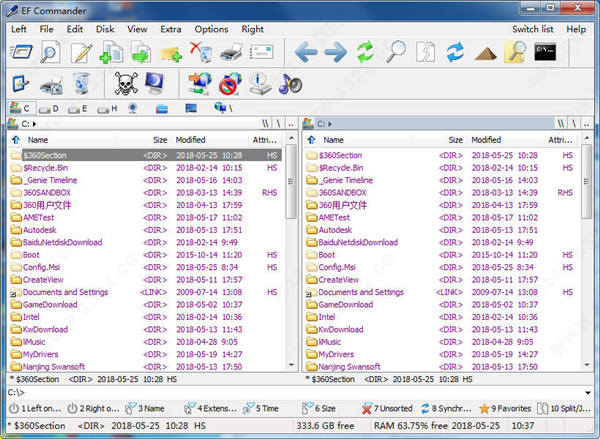This screenshot has width=600, height=439.
Task: Toggle 7 Unsorted in bottom bar
Action: [389, 408]
